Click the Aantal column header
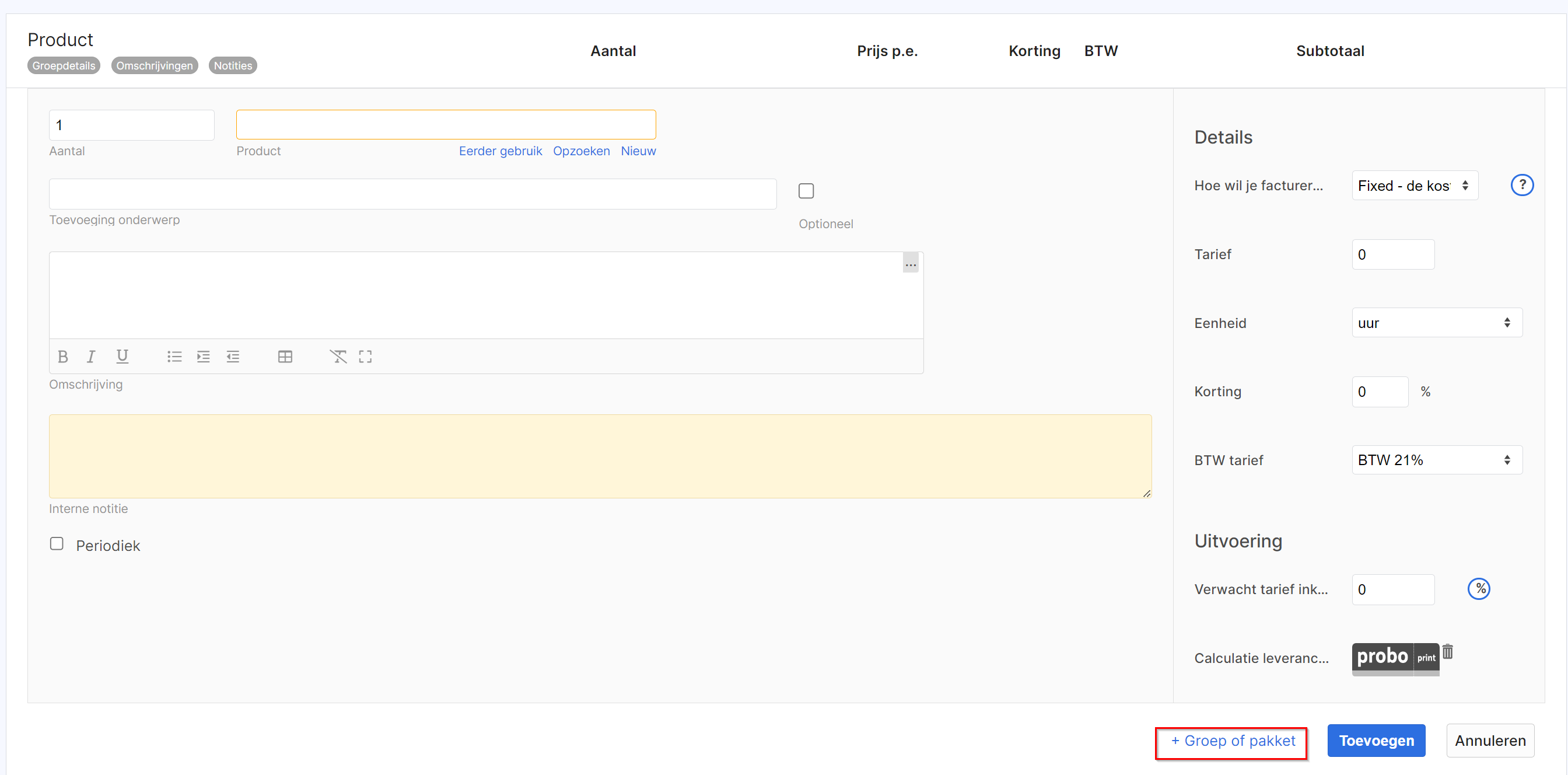 click(613, 51)
